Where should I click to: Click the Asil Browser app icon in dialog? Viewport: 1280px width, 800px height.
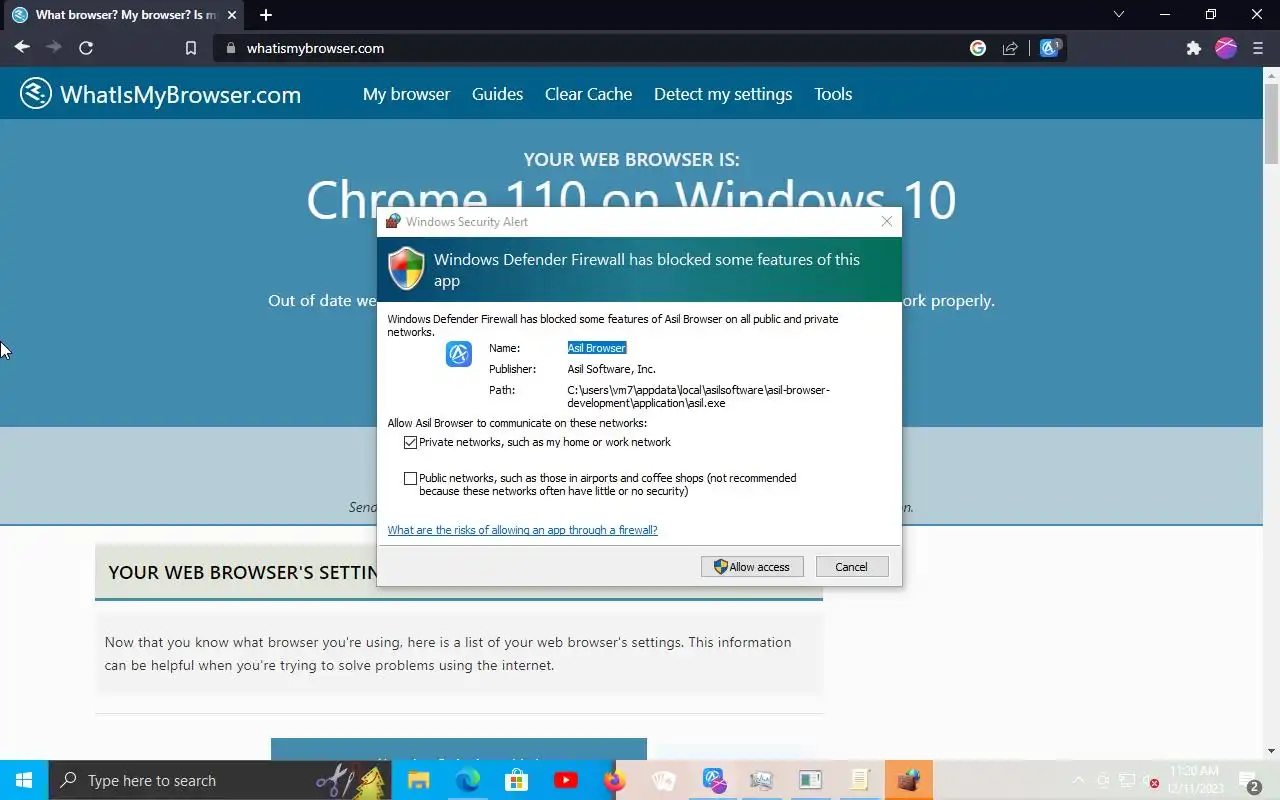point(459,354)
